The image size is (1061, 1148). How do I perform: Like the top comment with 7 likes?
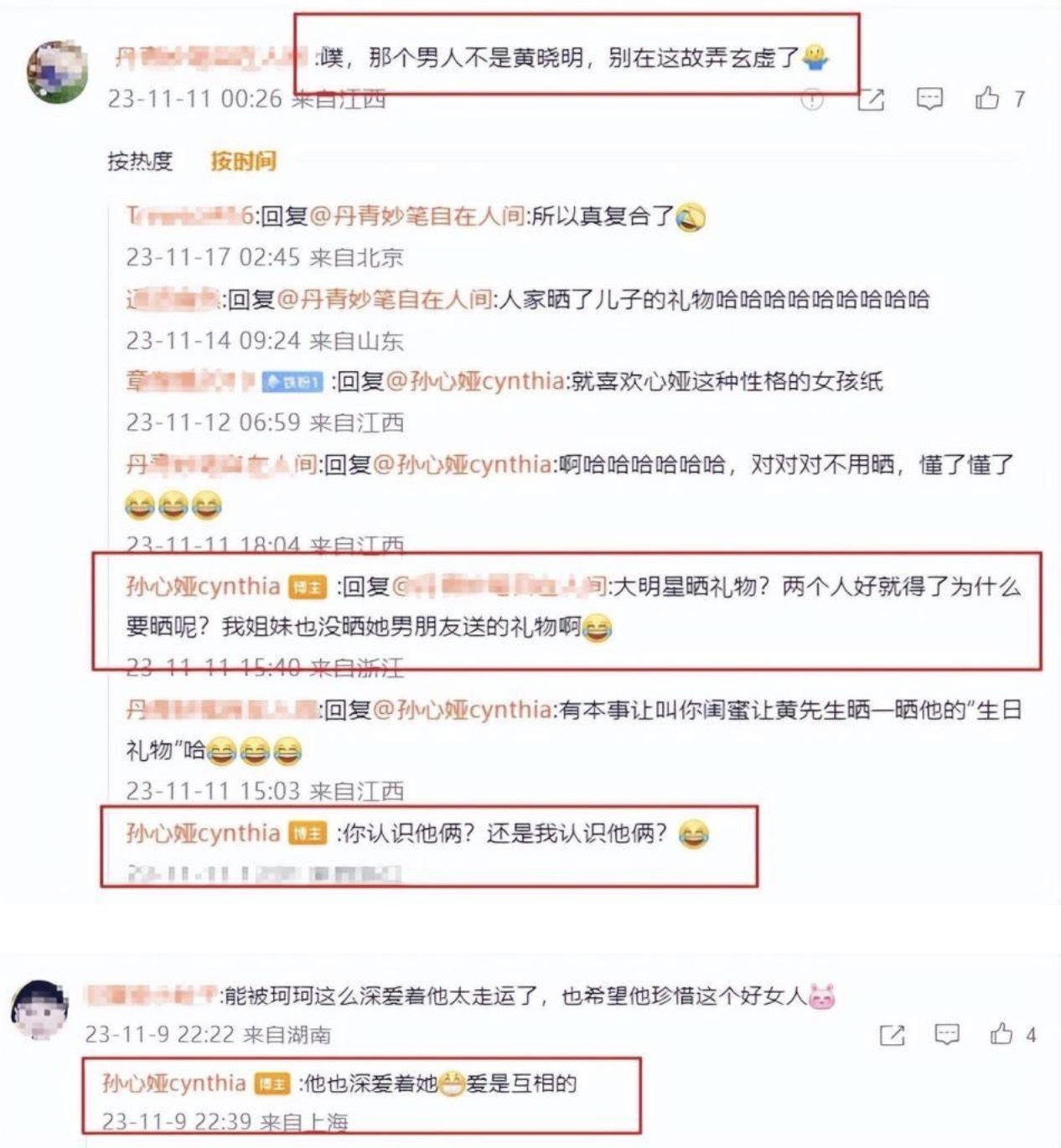tap(987, 99)
